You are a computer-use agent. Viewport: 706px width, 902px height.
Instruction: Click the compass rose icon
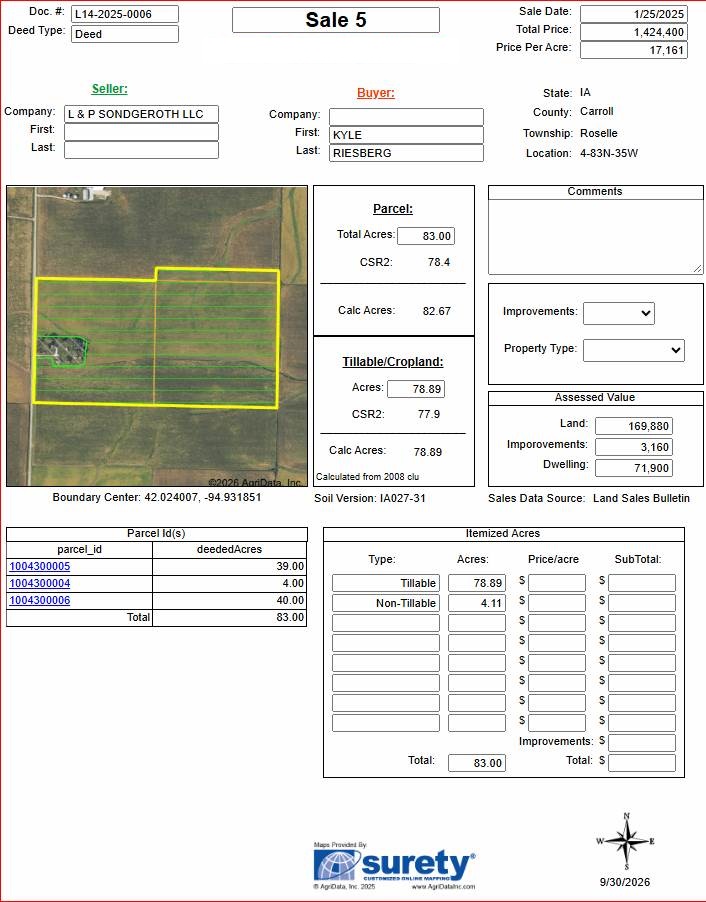627,841
